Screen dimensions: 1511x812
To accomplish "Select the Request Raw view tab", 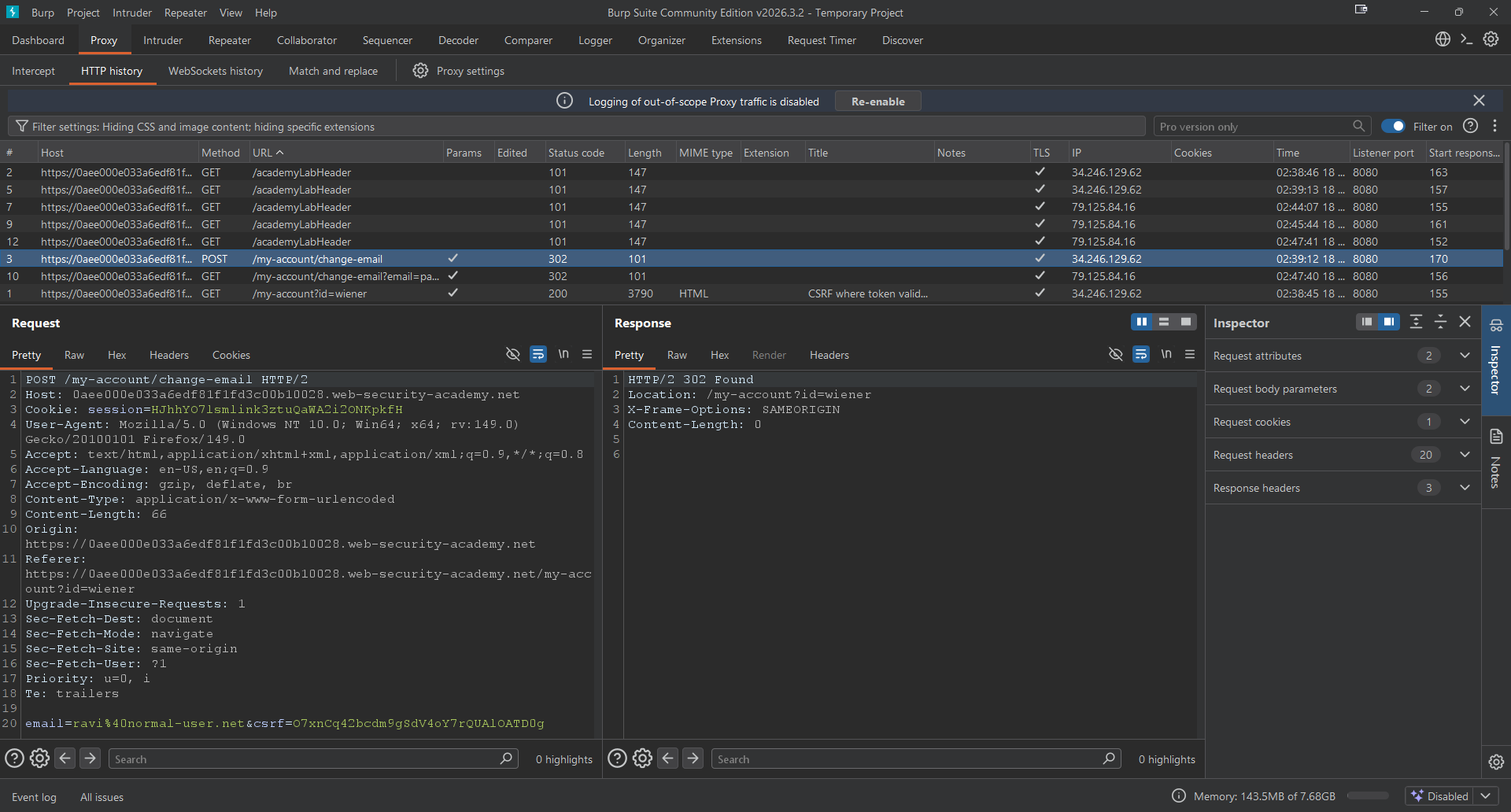I will pos(74,355).
